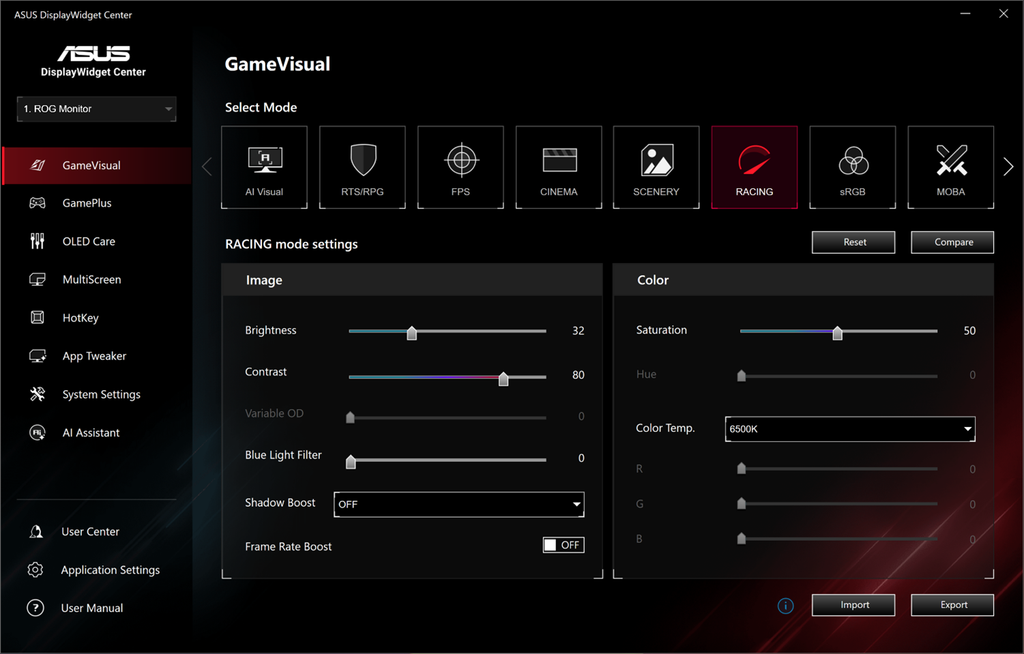Select the MOBA crossed swords mode
The height and width of the screenshot is (654, 1024).
coord(951,167)
